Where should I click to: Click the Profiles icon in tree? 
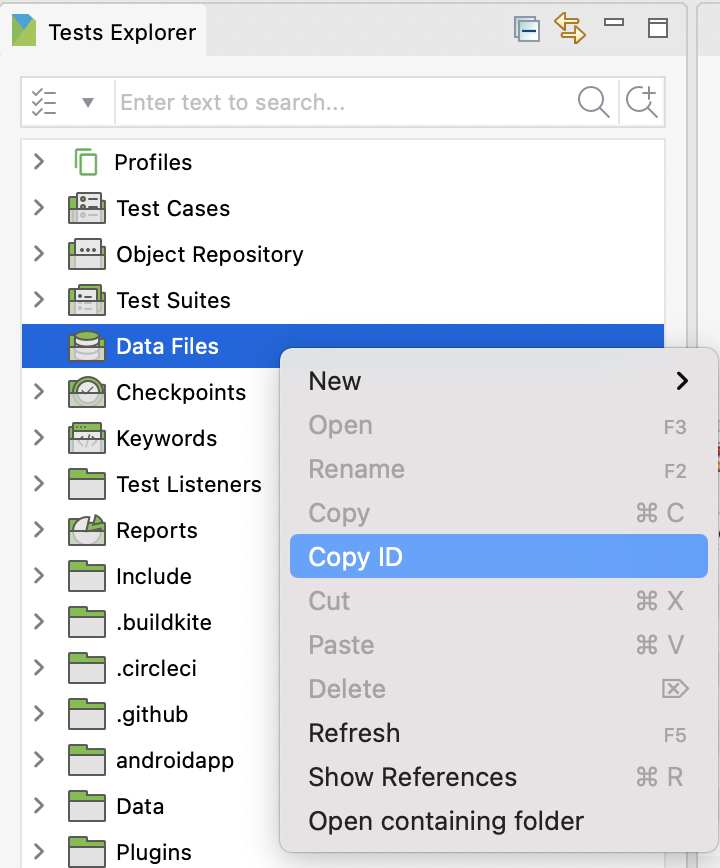[x=87, y=162]
